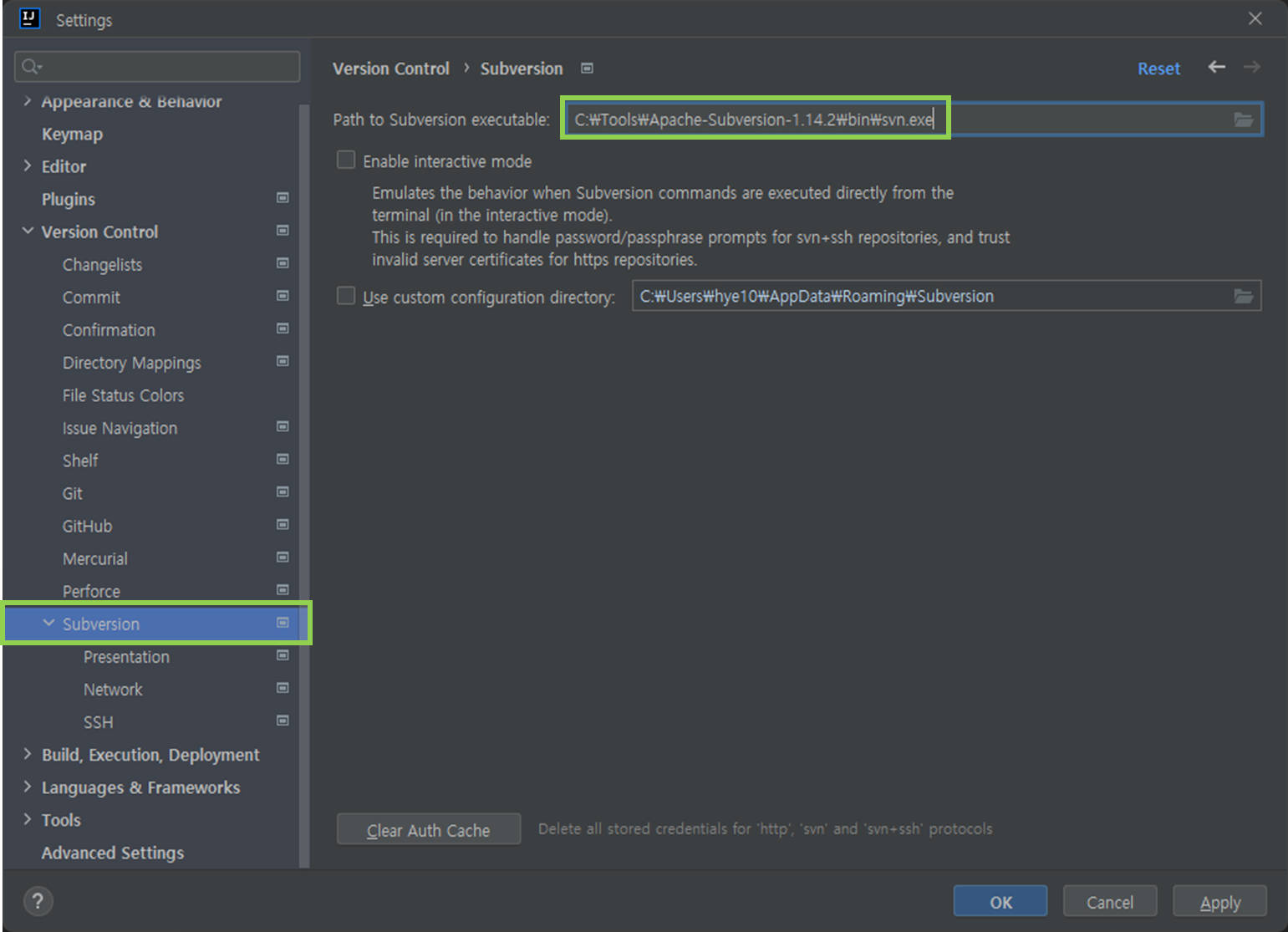This screenshot has height=932, width=1288.
Task: Open the Keymap settings page
Action: click(72, 134)
